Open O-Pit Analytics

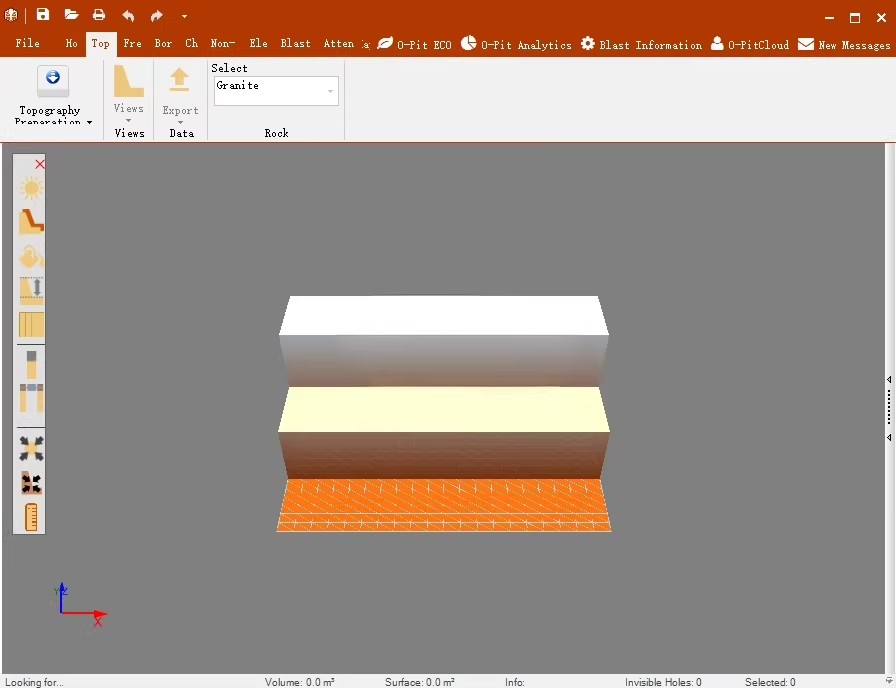[516, 44]
